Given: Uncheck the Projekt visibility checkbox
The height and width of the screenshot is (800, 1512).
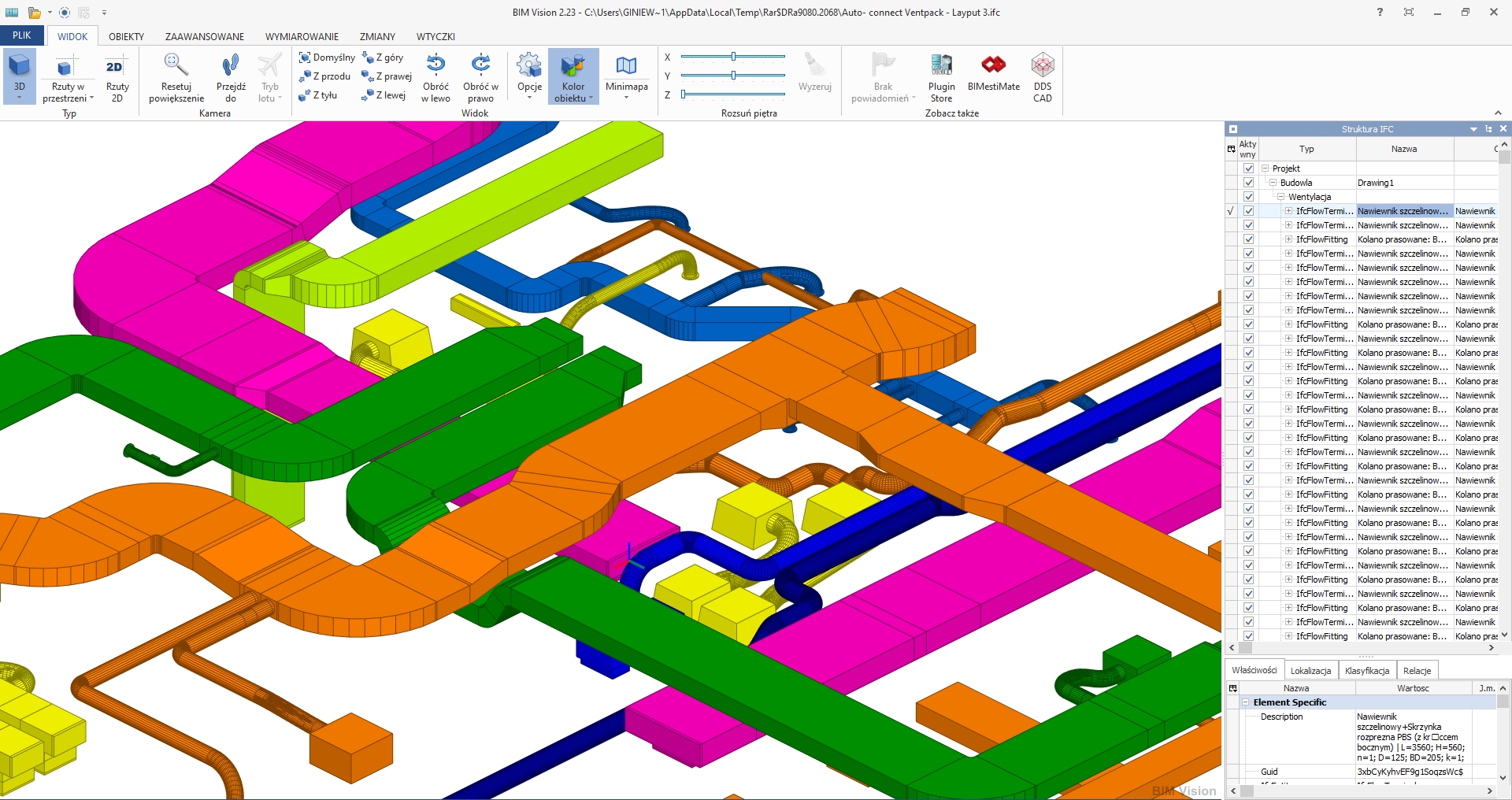Looking at the screenshot, I should (1248, 169).
